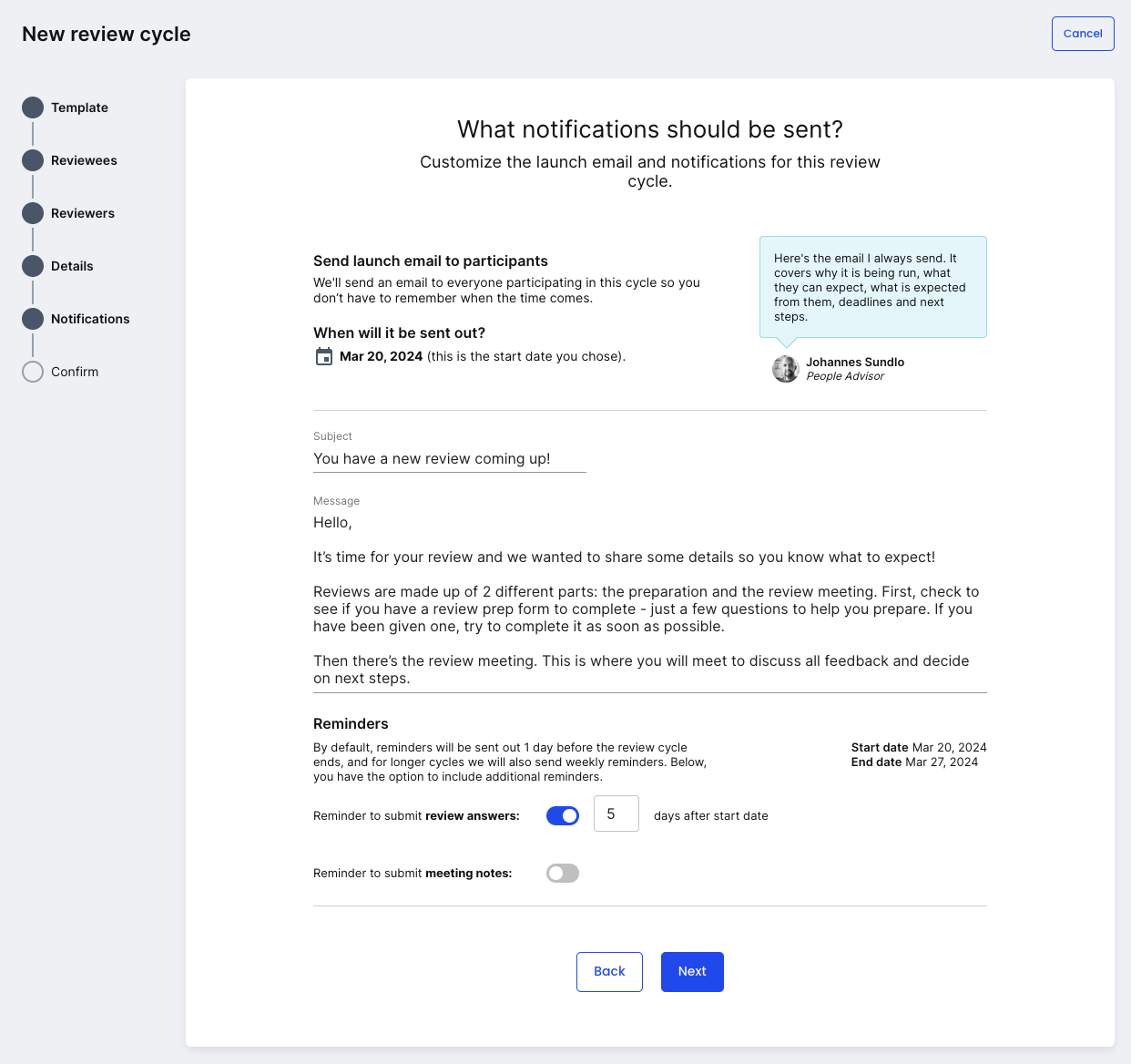The width and height of the screenshot is (1131, 1064).
Task: Click the Subject input field
Action: pos(450,459)
